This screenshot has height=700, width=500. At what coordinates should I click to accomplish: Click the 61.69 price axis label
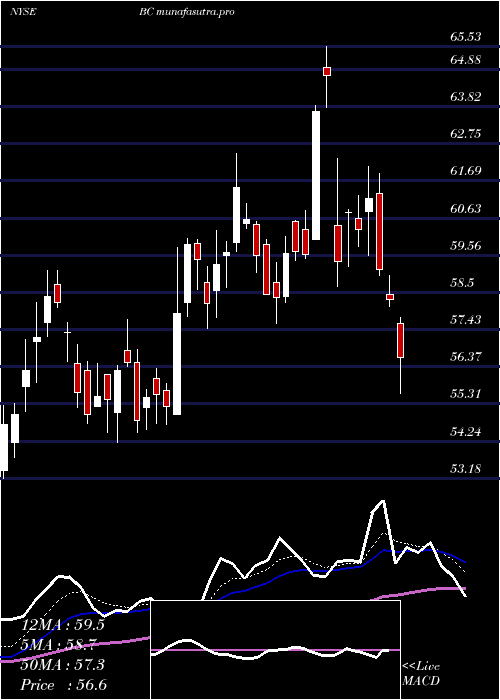coord(466,171)
